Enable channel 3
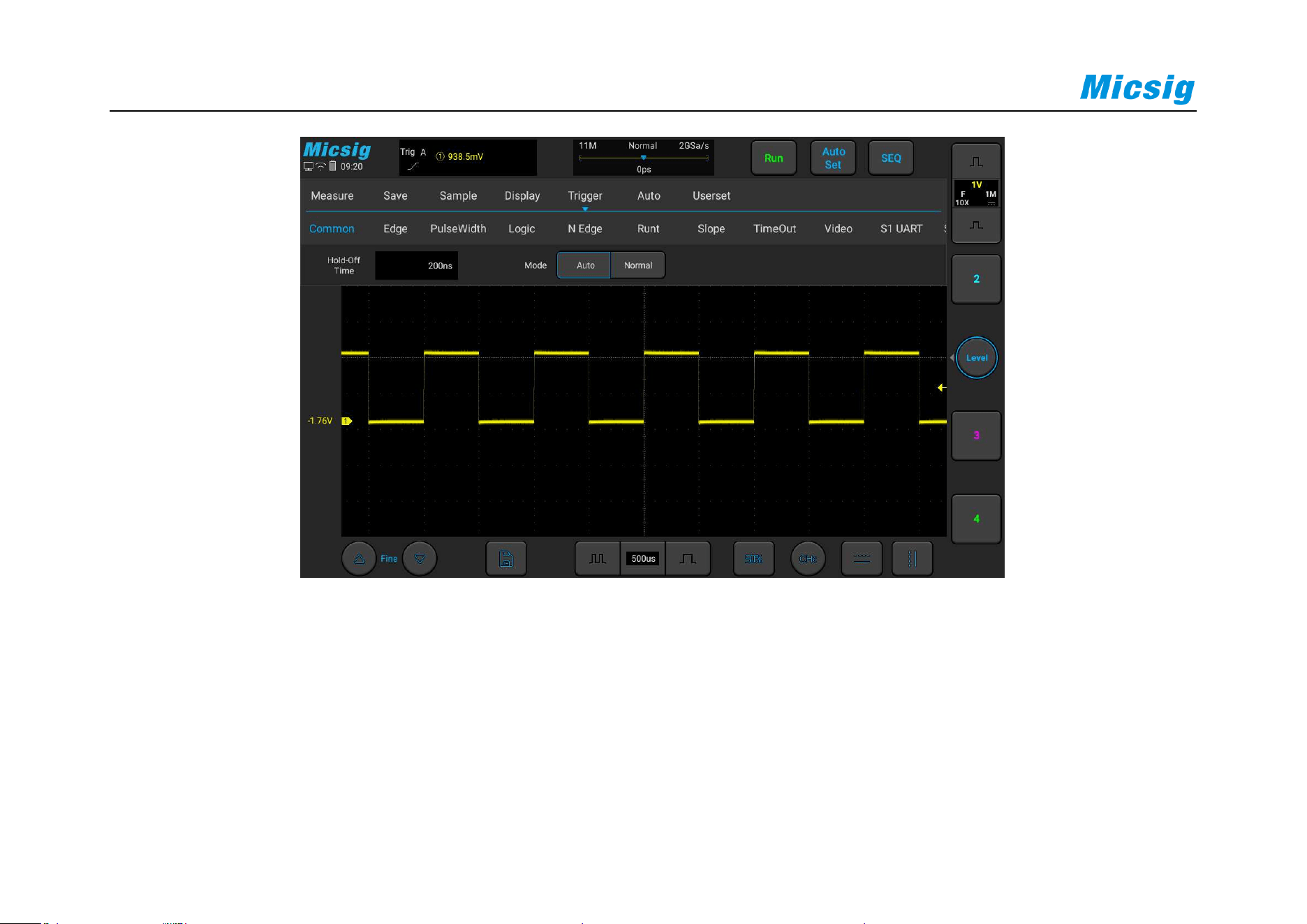This screenshot has height=924, width=1307. point(976,435)
